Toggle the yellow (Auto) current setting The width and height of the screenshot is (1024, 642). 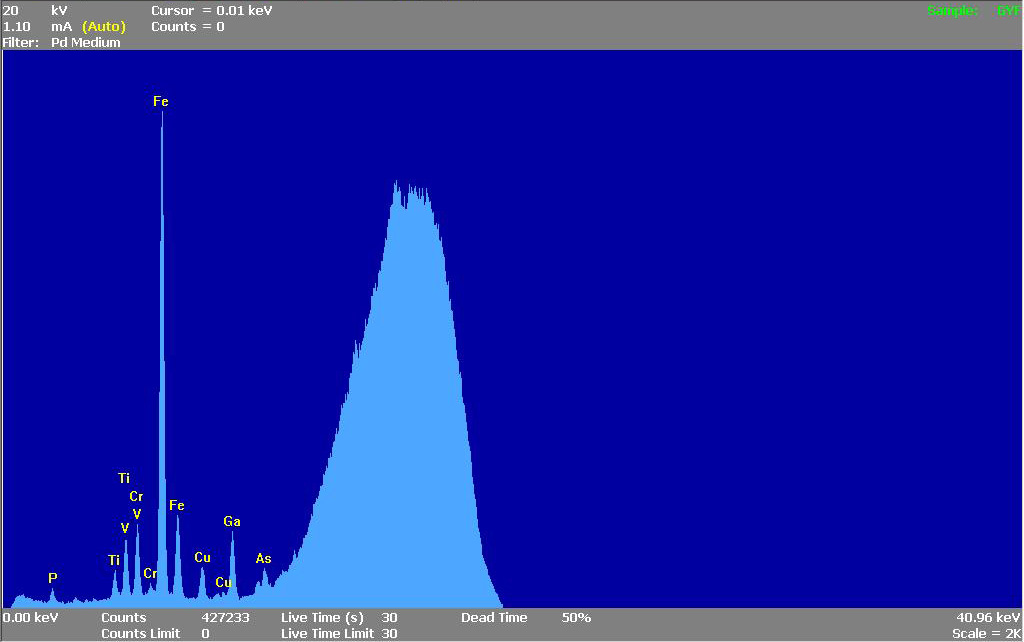coord(103,27)
